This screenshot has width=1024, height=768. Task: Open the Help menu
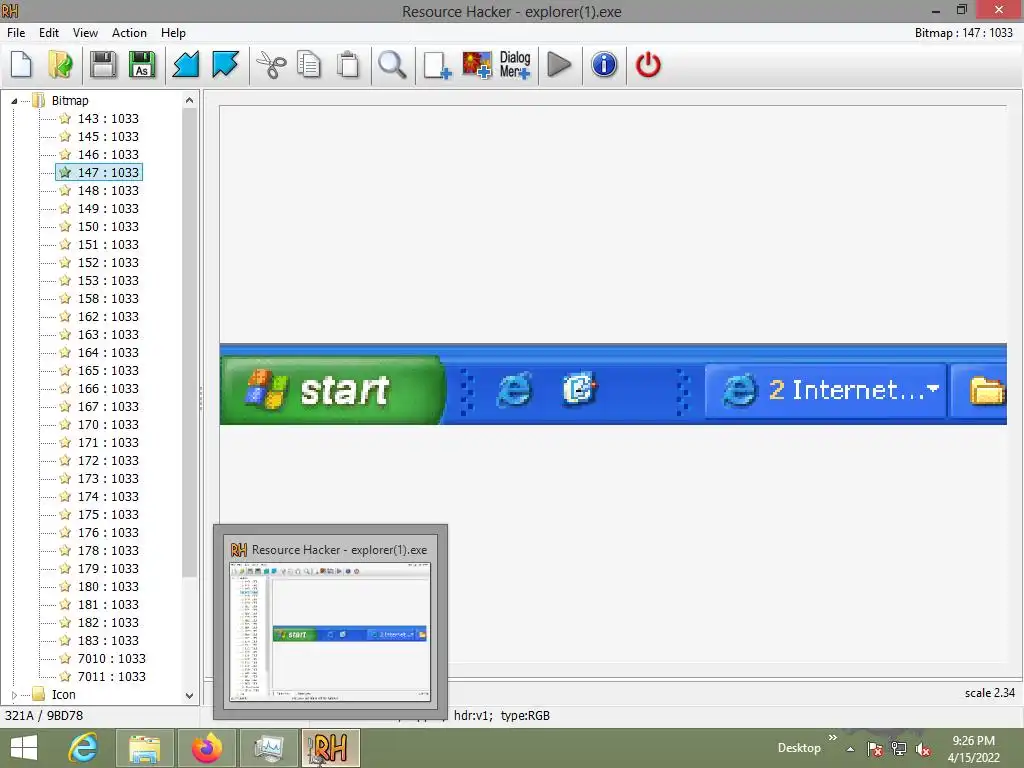173,33
